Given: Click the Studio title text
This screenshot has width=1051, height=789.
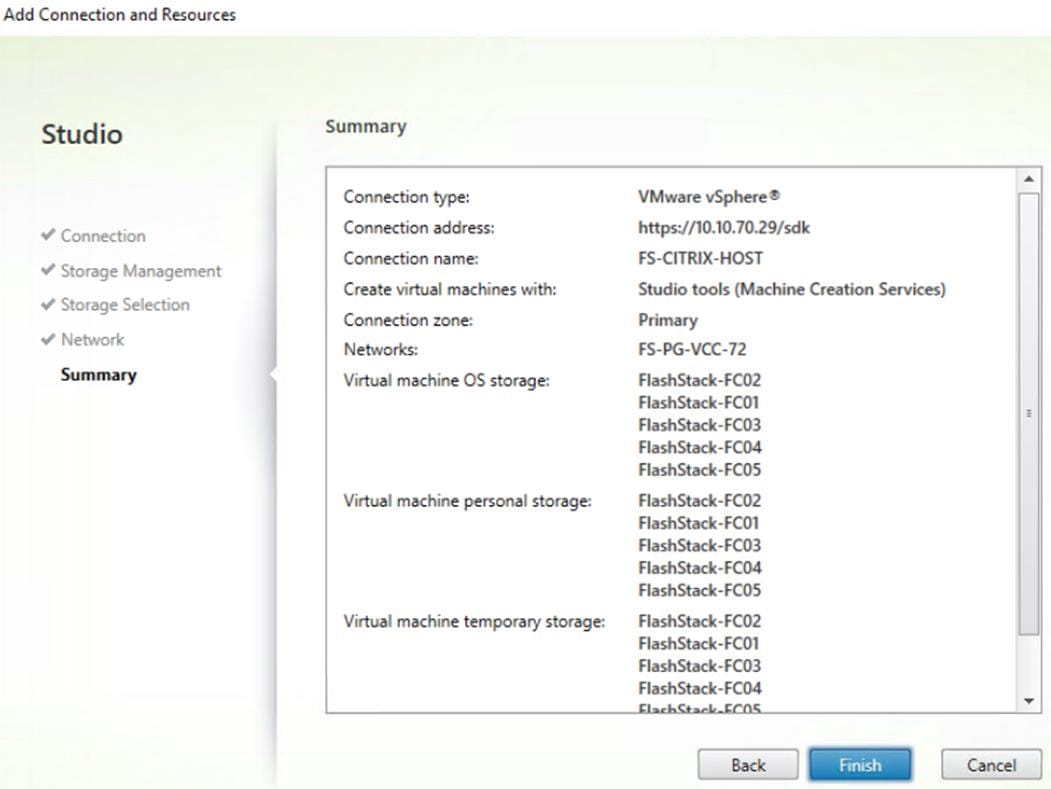Looking at the screenshot, I should pos(82,134).
